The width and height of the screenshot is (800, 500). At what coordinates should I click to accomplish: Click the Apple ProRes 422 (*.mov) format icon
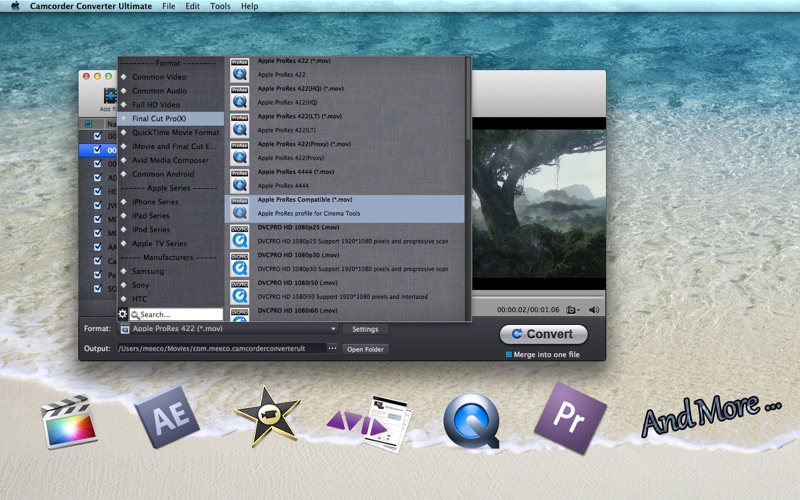239,70
